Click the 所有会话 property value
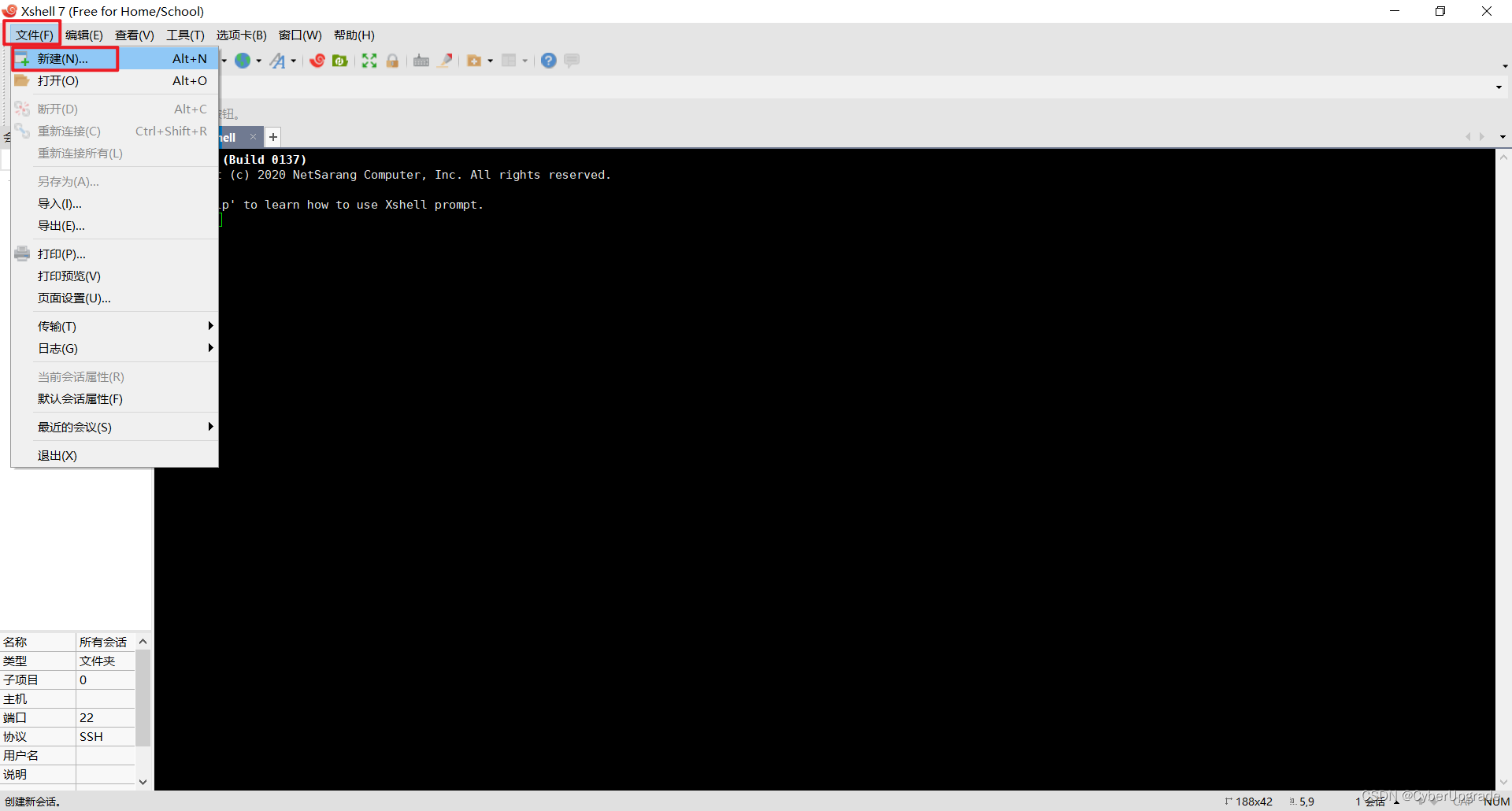Screen dimensions: 1512x811 pyautogui.click(x=103, y=642)
